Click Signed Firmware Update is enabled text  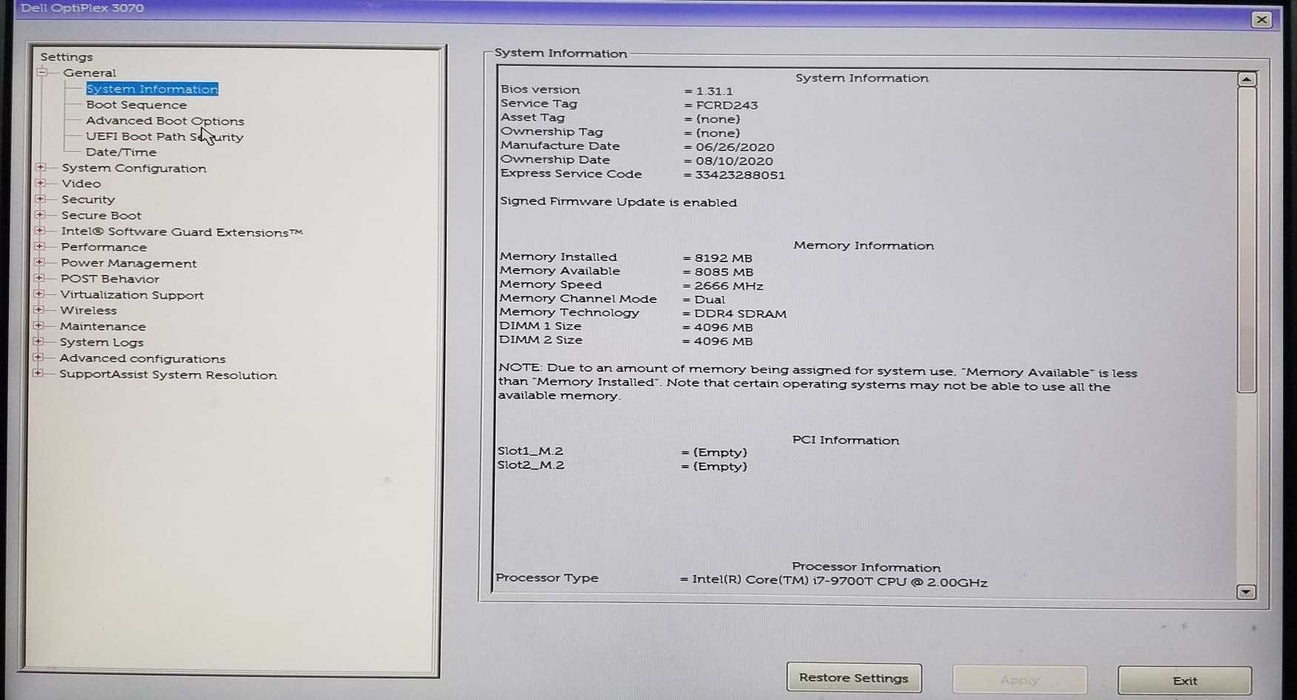[x=618, y=203]
